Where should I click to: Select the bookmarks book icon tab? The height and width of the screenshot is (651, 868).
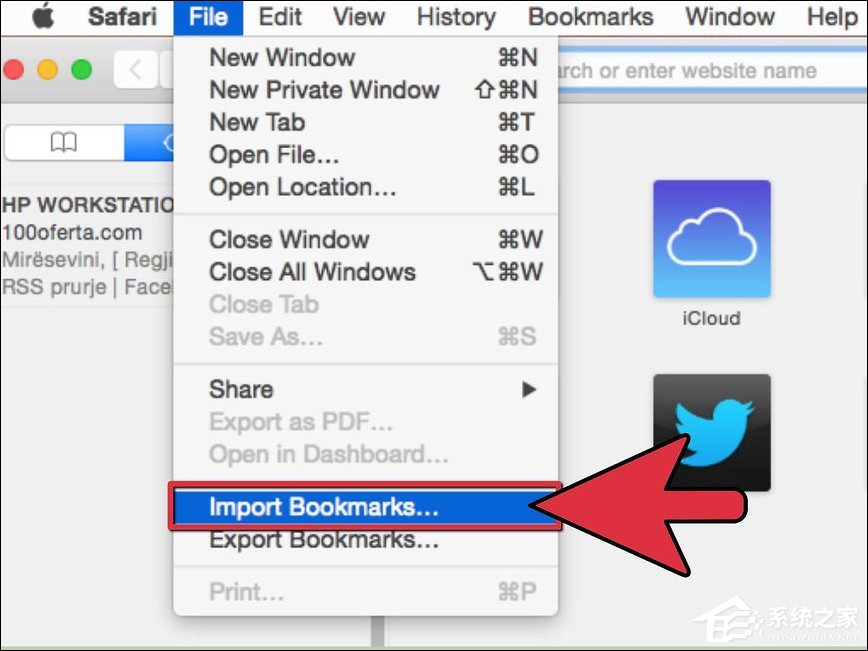(64, 142)
